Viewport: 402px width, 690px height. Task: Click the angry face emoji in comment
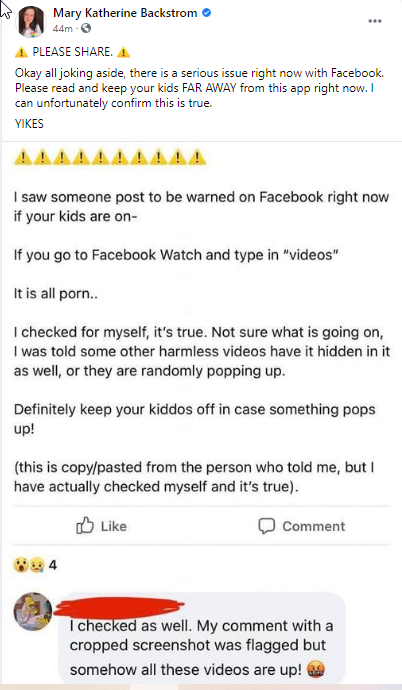click(317, 670)
